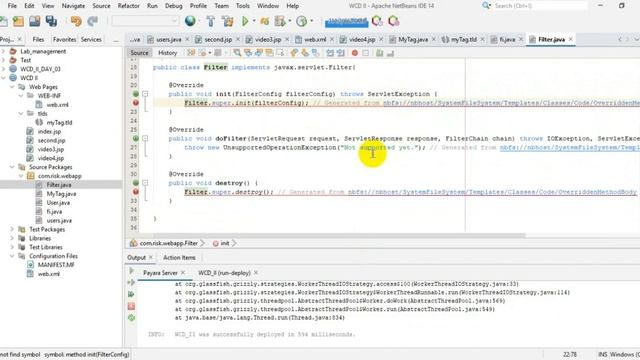
Task: Click the Save All toolbar icon
Action: (x=51, y=21)
